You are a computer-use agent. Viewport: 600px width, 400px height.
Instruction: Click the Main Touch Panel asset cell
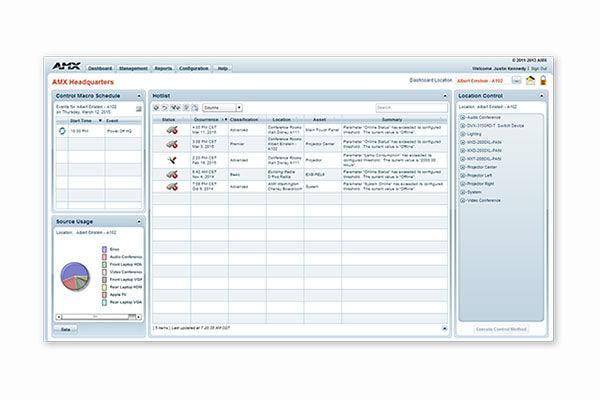[322, 130]
